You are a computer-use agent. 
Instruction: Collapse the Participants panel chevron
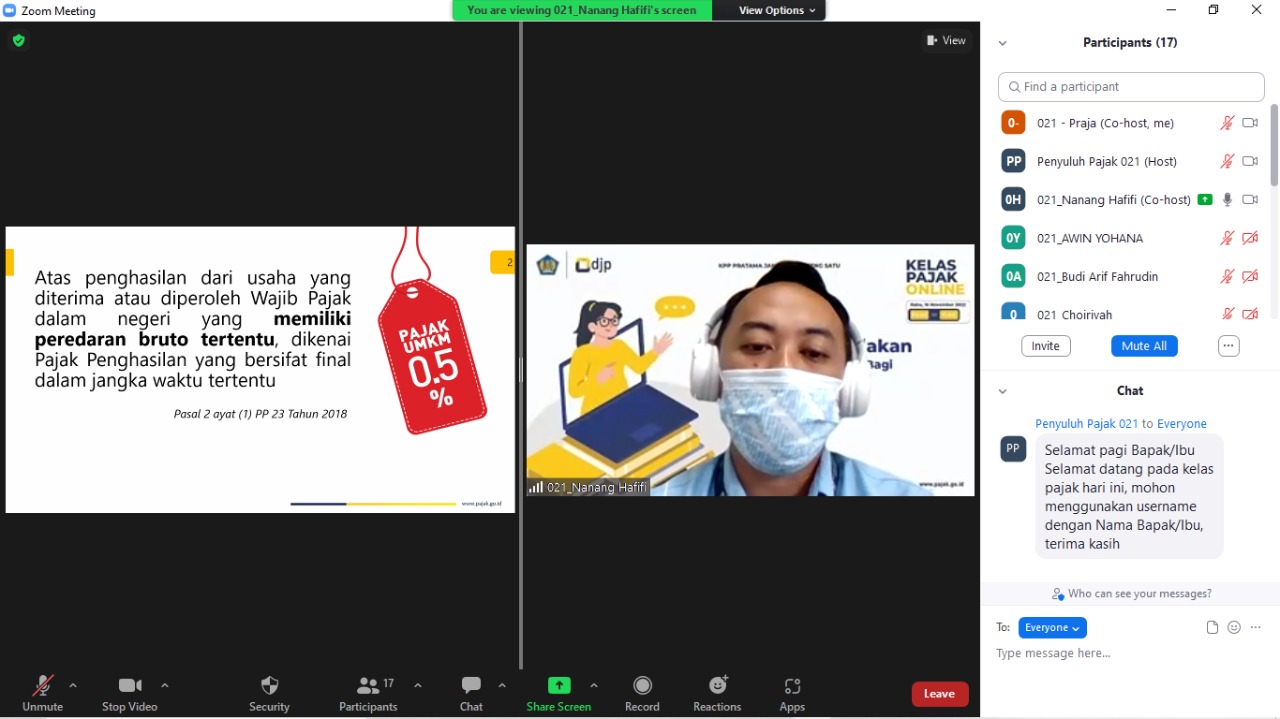[x=1002, y=43]
